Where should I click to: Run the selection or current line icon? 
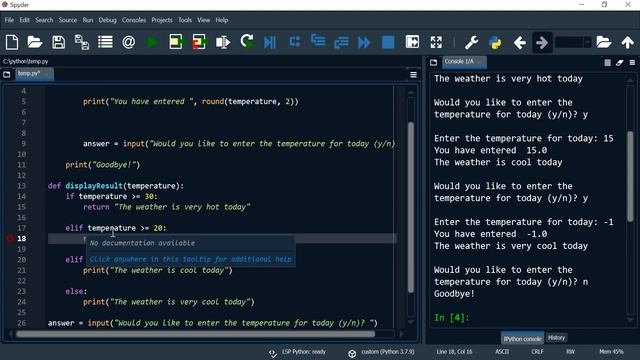click(x=223, y=42)
